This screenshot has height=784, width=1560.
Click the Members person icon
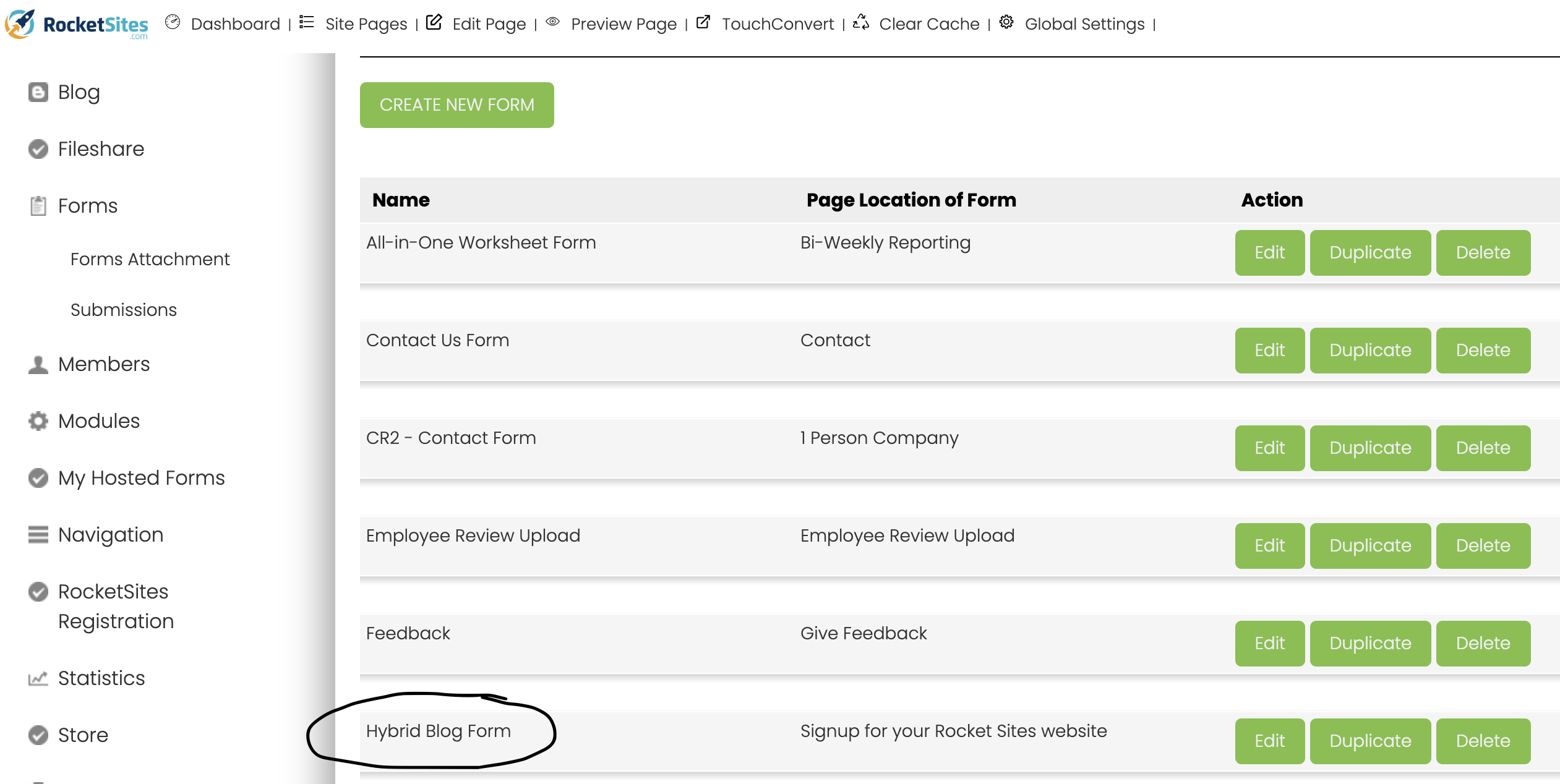pyautogui.click(x=38, y=364)
